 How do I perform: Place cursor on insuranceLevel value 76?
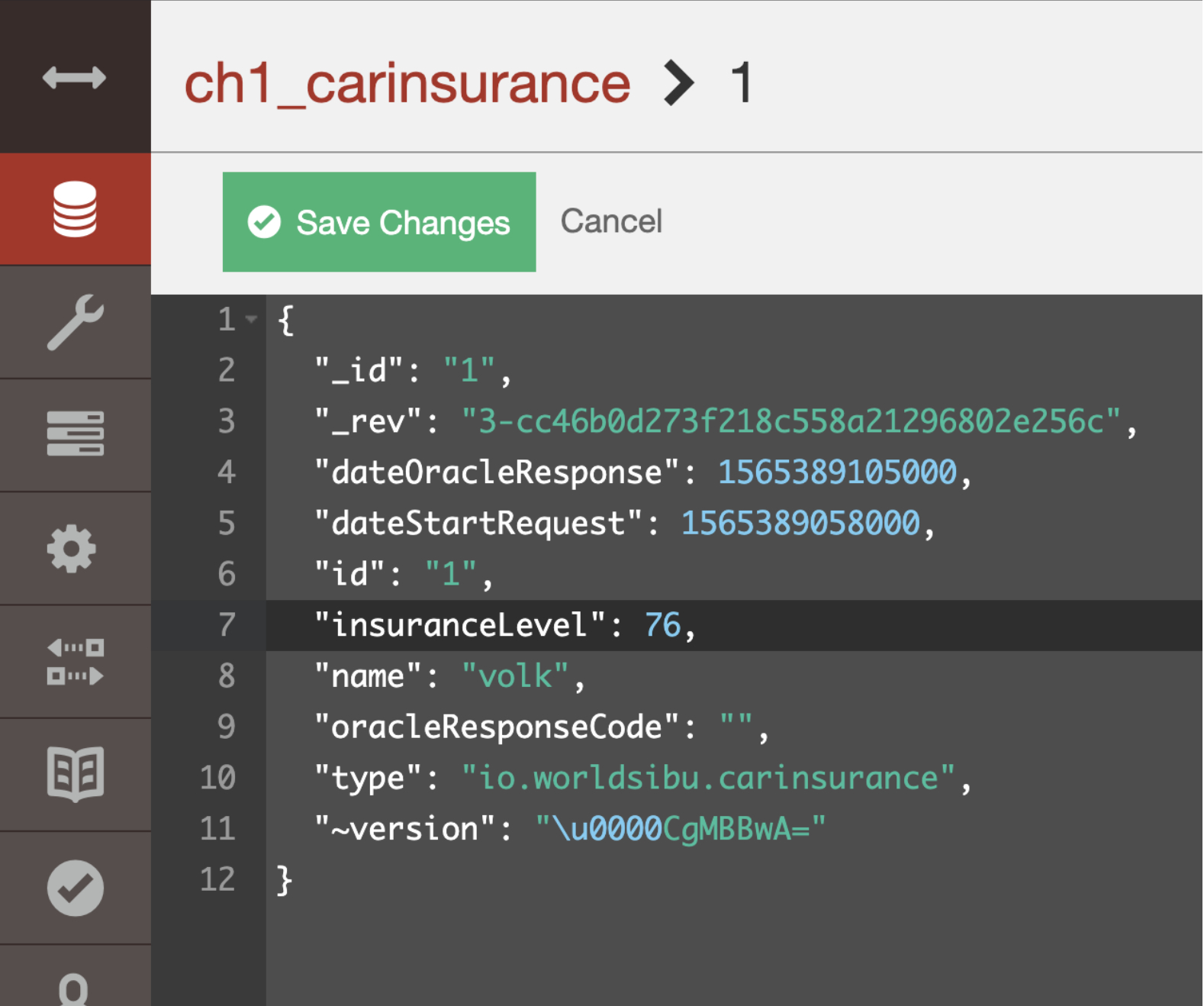point(662,625)
